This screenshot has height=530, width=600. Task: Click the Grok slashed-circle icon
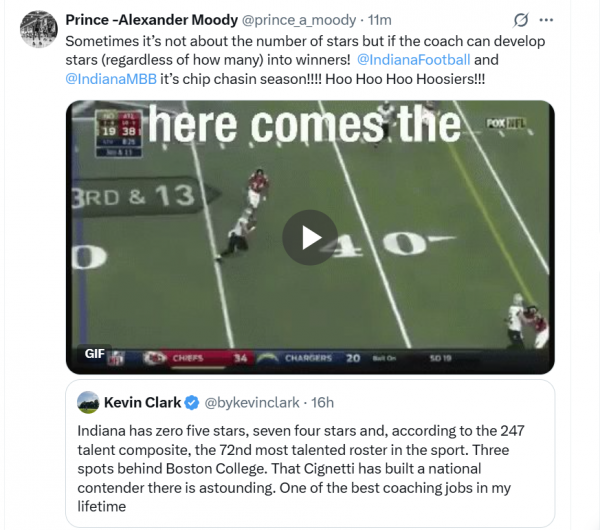tap(521, 20)
